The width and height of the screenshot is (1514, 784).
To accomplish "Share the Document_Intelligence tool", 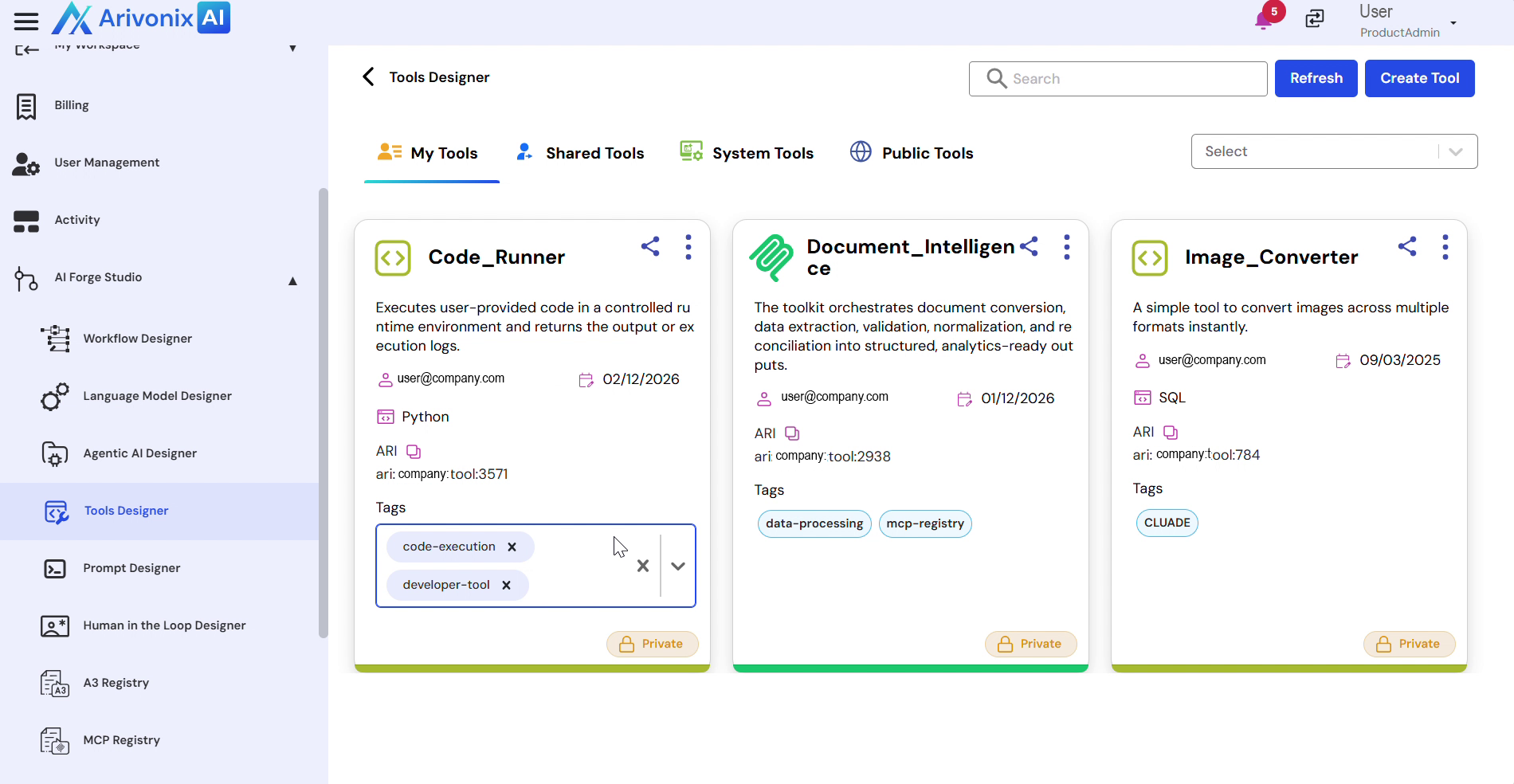I will point(1029,246).
